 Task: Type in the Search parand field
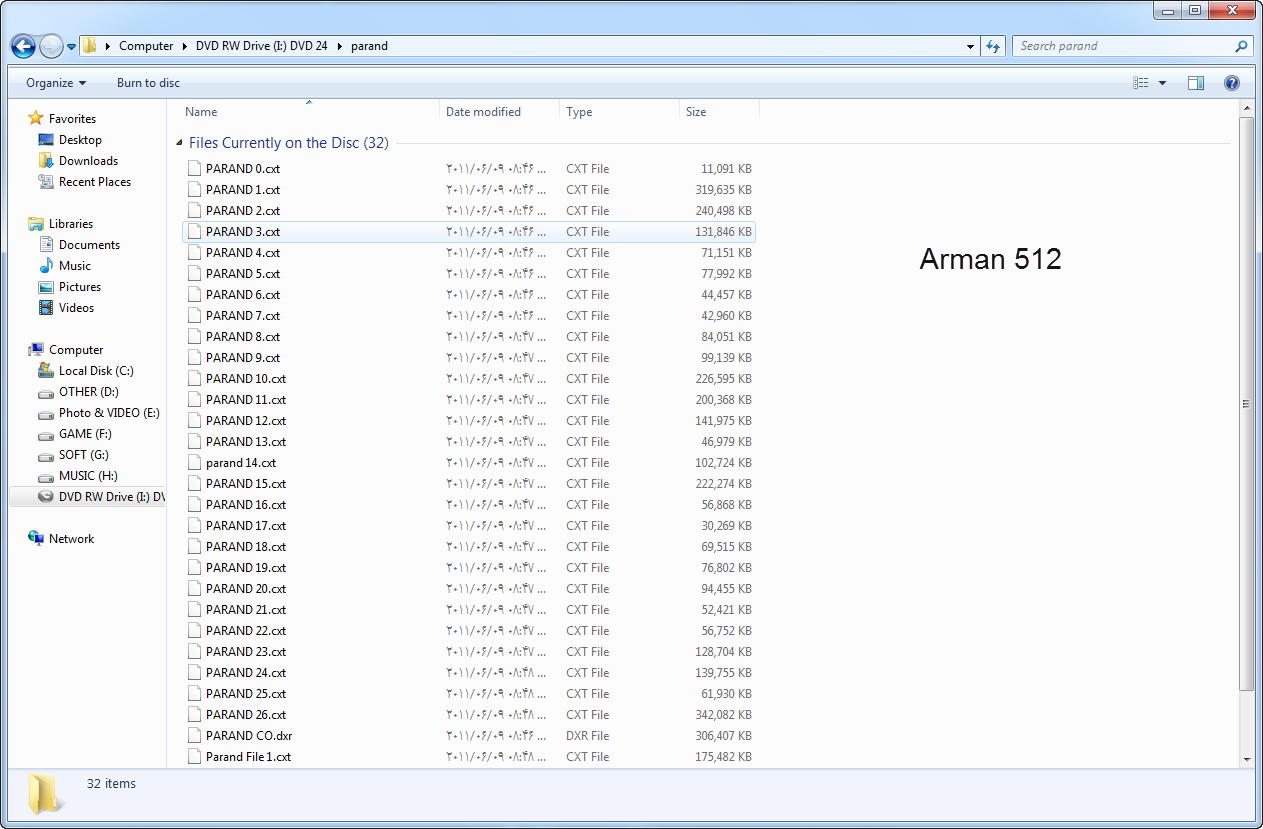(x=1120, y=46)
